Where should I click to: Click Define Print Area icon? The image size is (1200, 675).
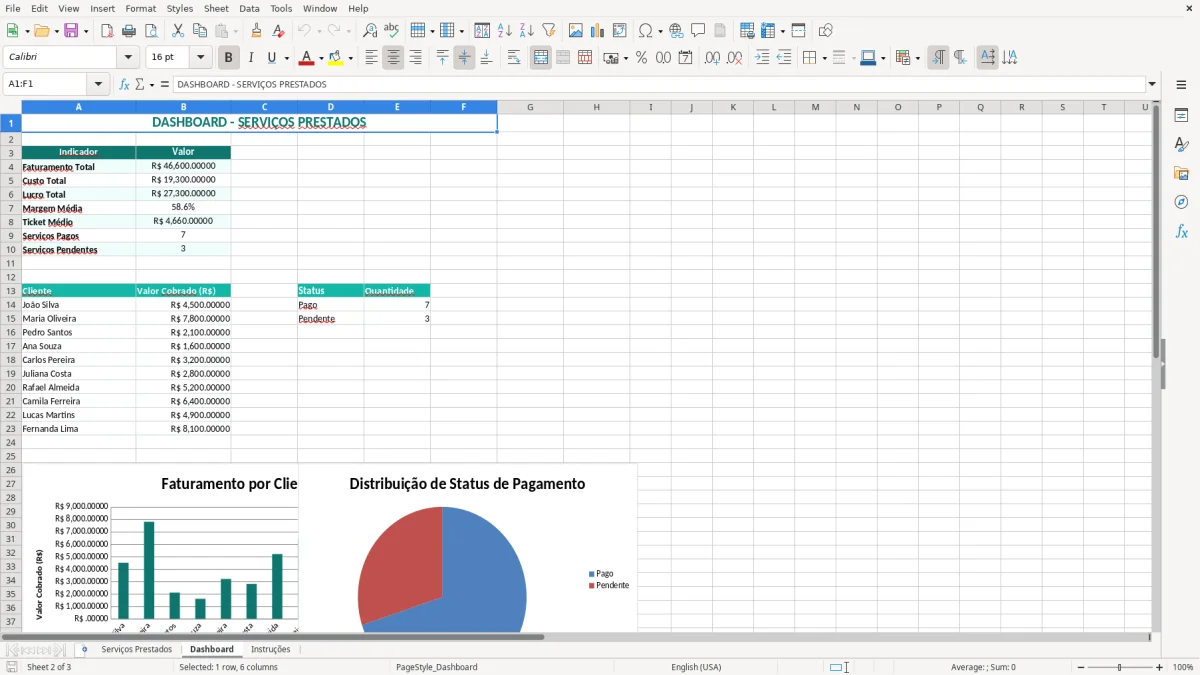point(747,31)
